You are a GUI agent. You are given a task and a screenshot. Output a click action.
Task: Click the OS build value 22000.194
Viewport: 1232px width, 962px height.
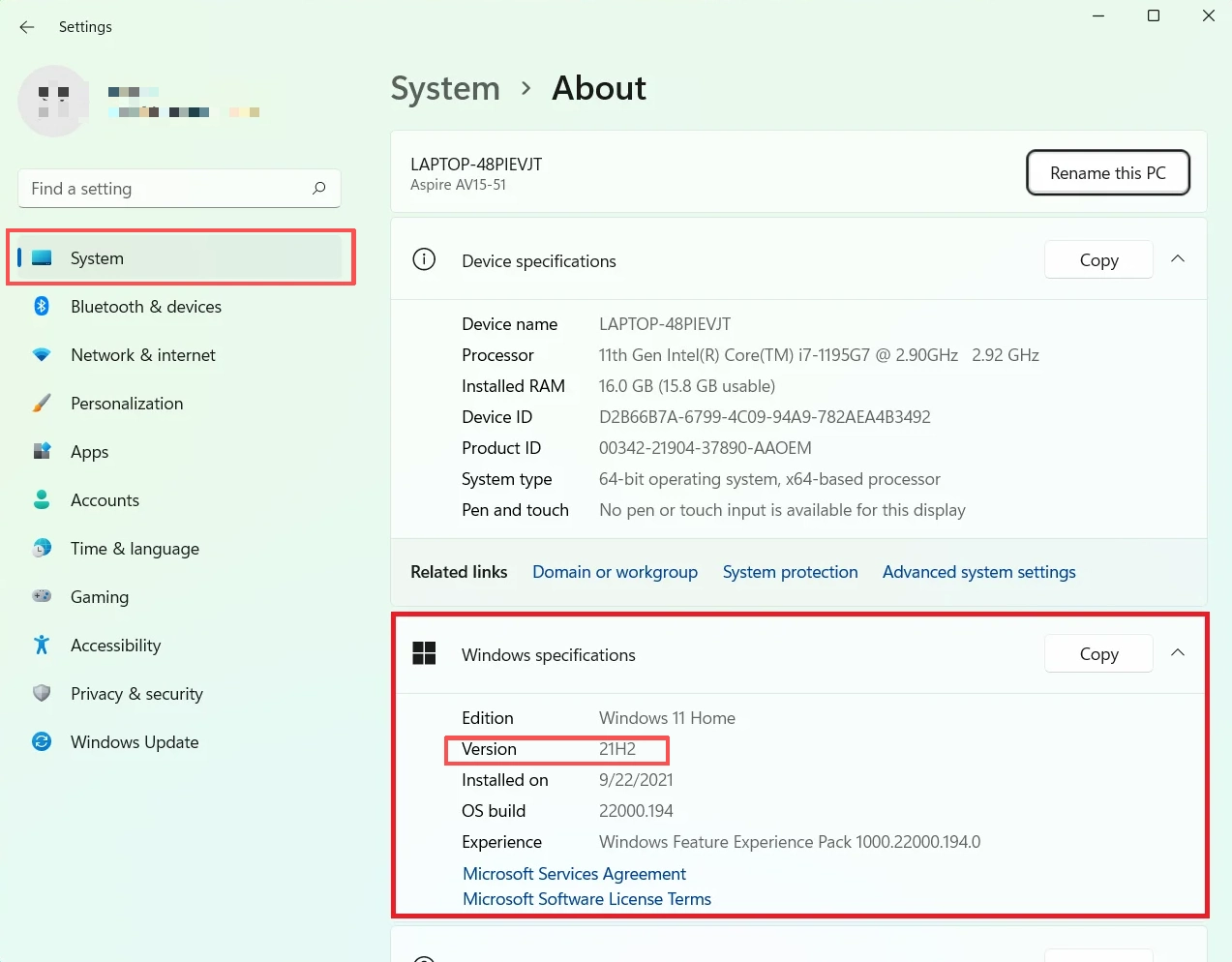pos(636,811)
